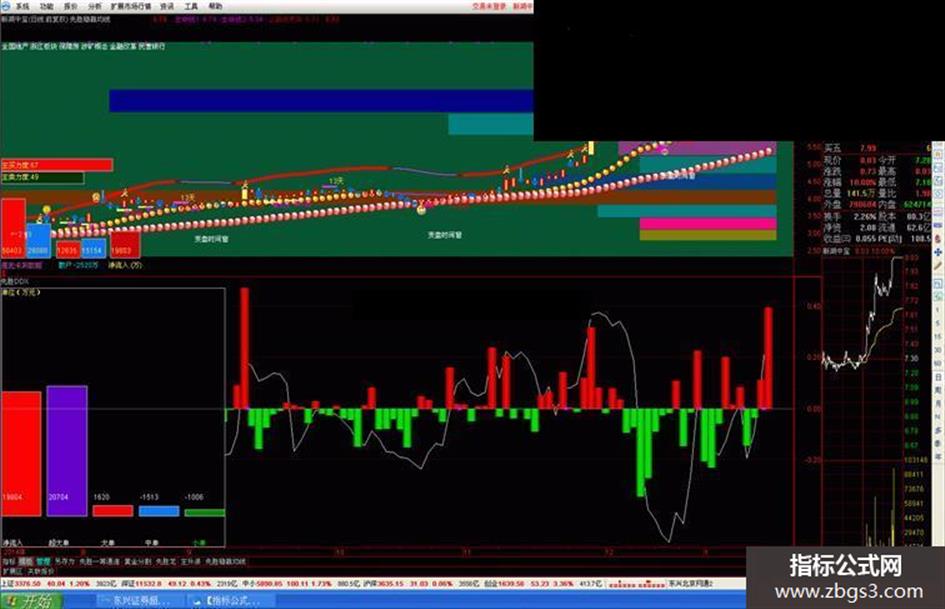This screenshot has height=609, width=945.
Task: Switch to 30-minute period in right toolbar
Action: pyautogui.click(x=938, y=350)
